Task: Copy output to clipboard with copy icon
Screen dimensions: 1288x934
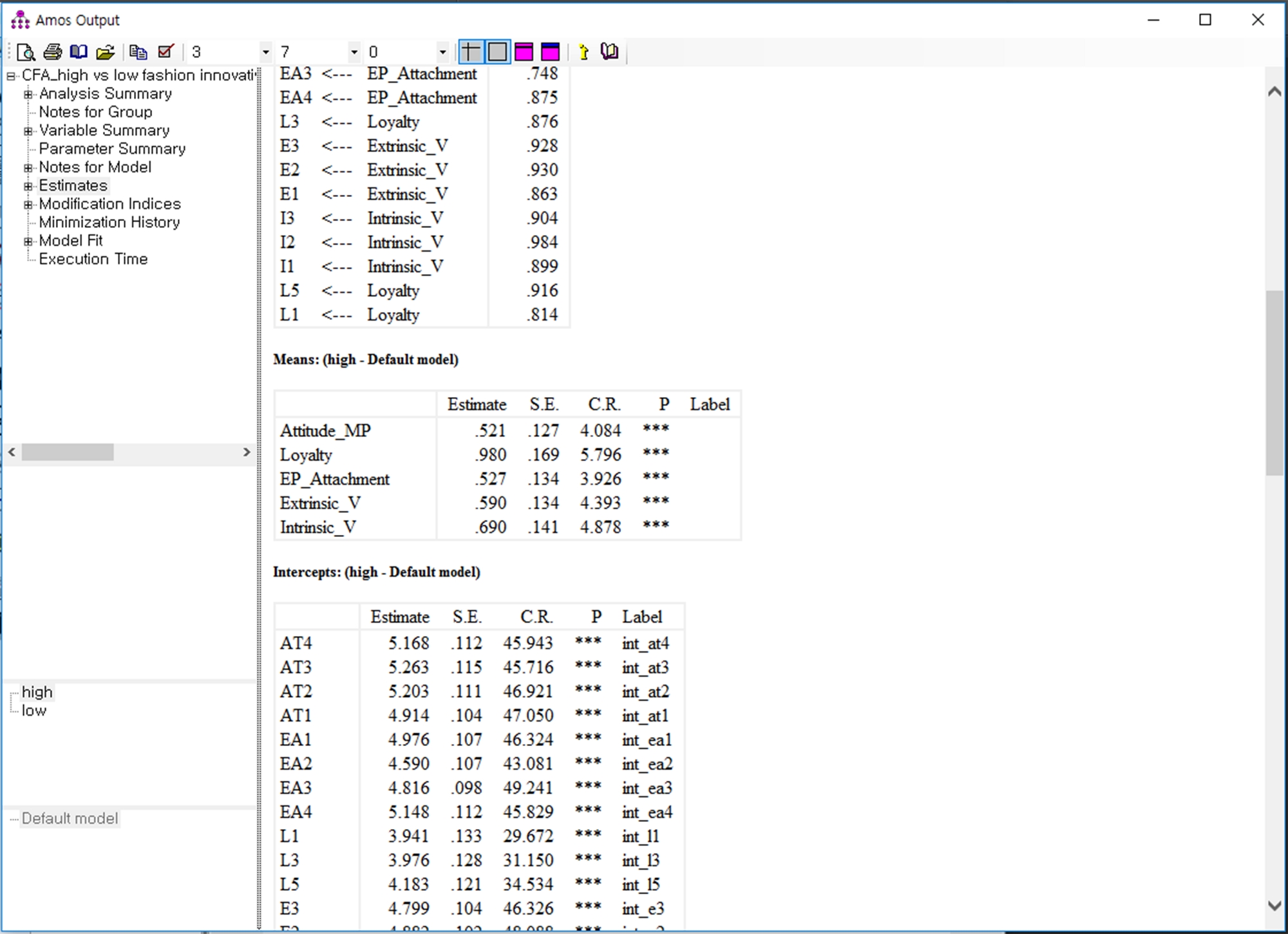Action: 138,52
